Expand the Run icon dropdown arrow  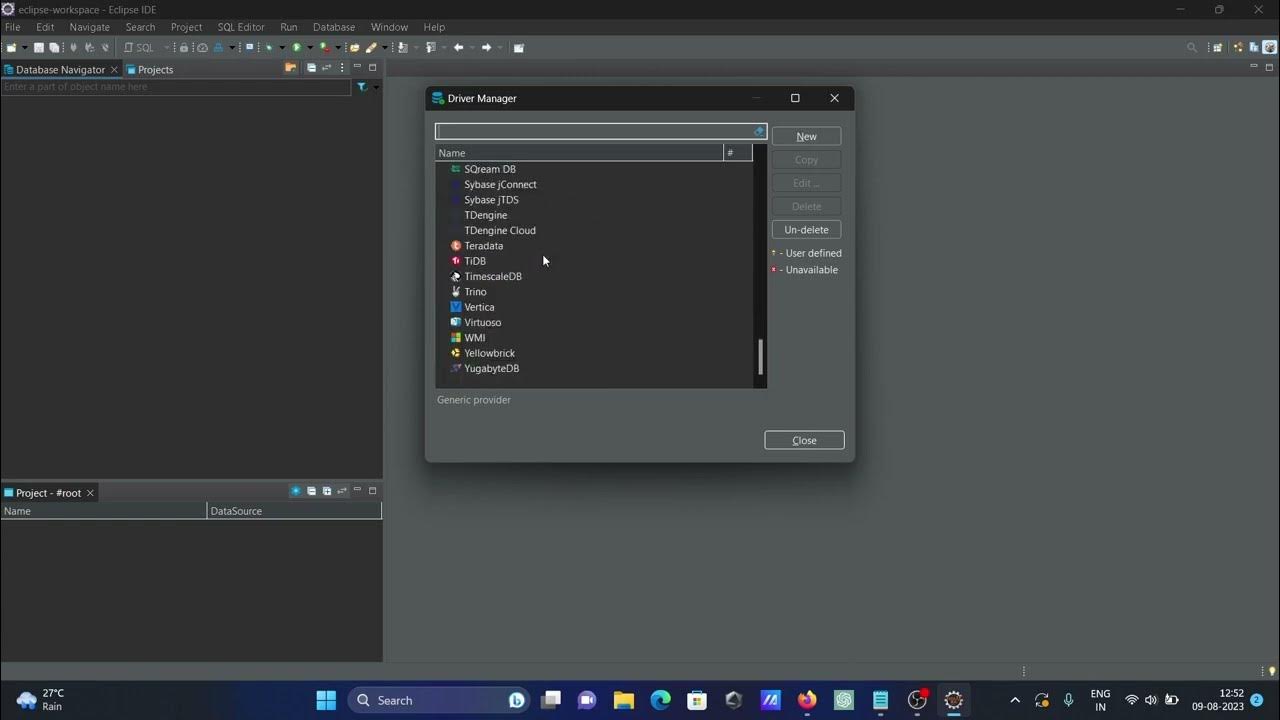pyautogui.click(x=310, y=47)
